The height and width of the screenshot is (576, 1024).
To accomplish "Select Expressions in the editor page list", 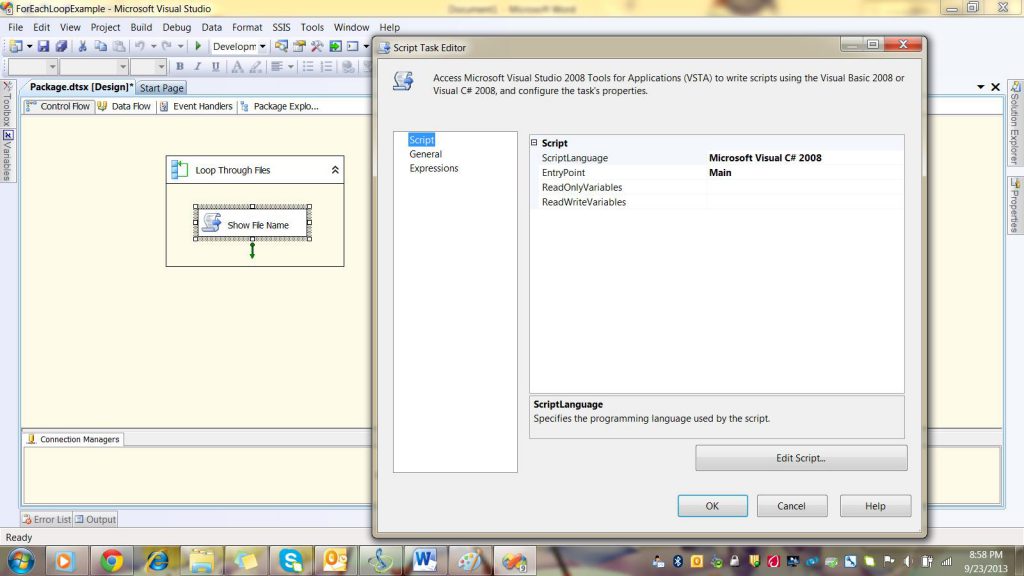I will point(433,168).
